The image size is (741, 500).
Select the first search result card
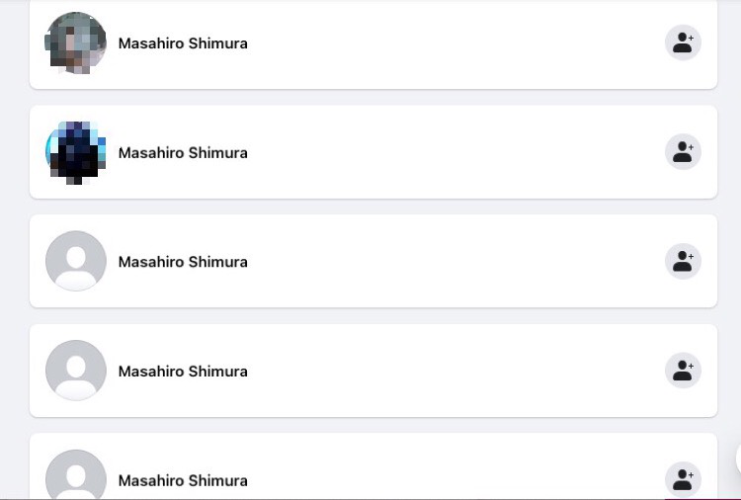[x=373, y=44]
